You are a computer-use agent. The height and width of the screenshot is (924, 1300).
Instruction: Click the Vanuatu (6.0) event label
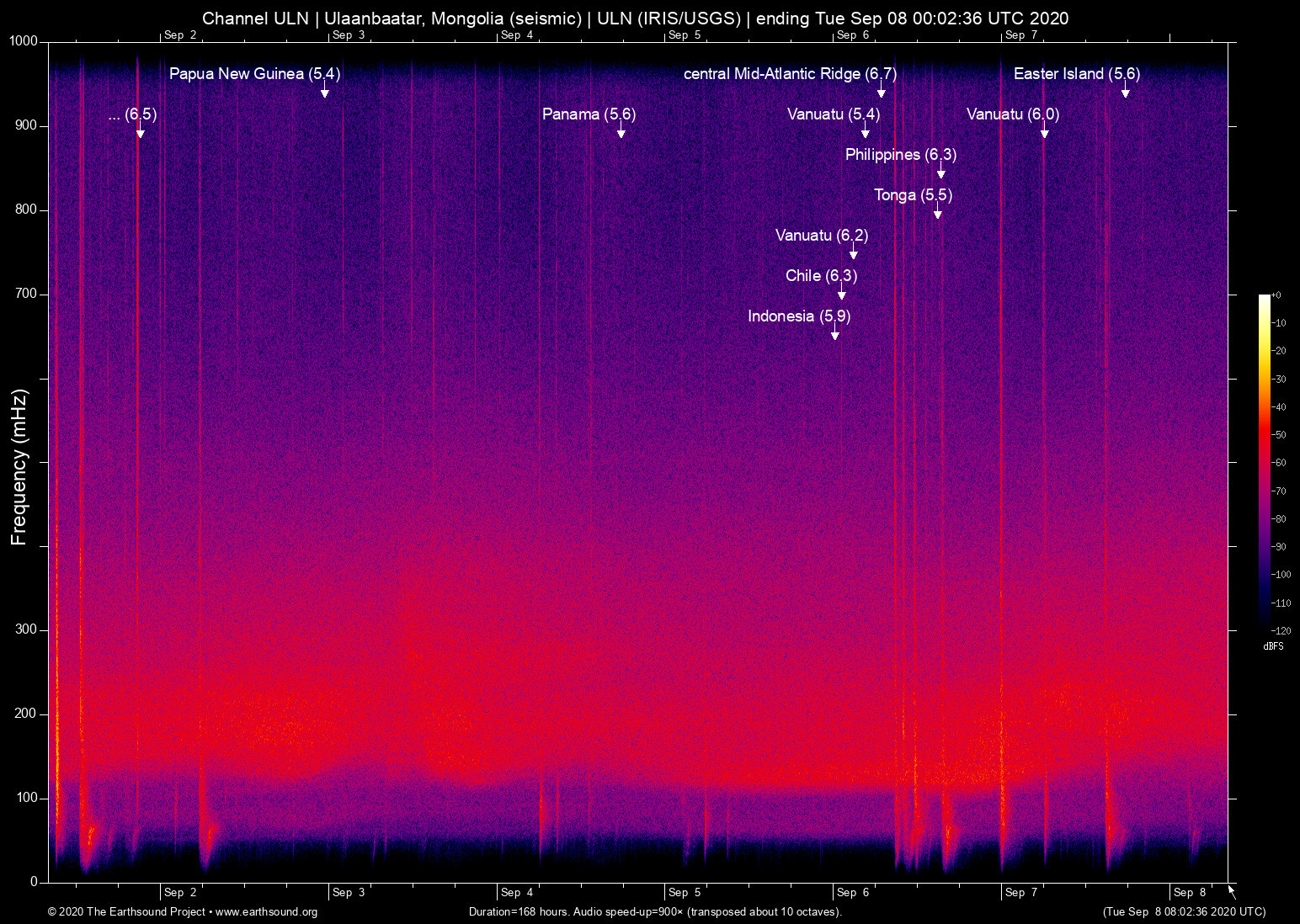[1012, 114]
